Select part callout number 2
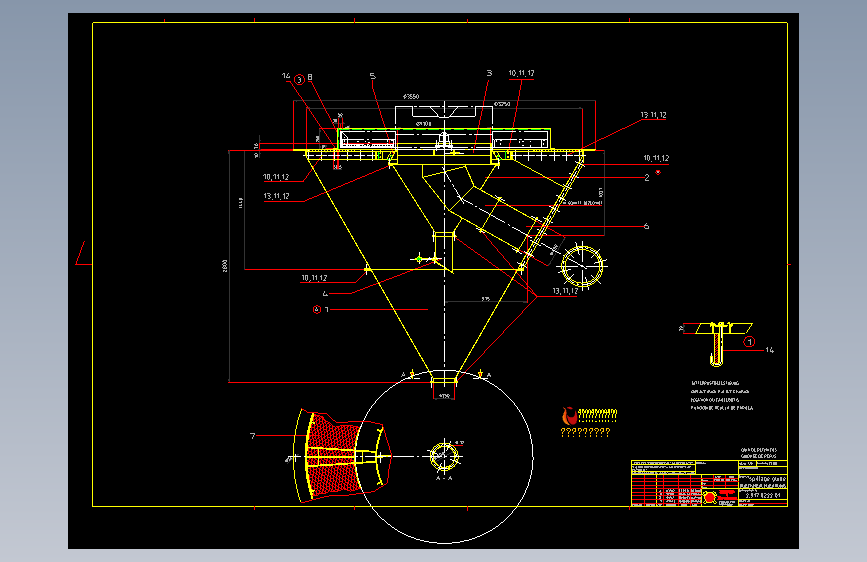The image size is (867, 562). [x=647, y=178]
